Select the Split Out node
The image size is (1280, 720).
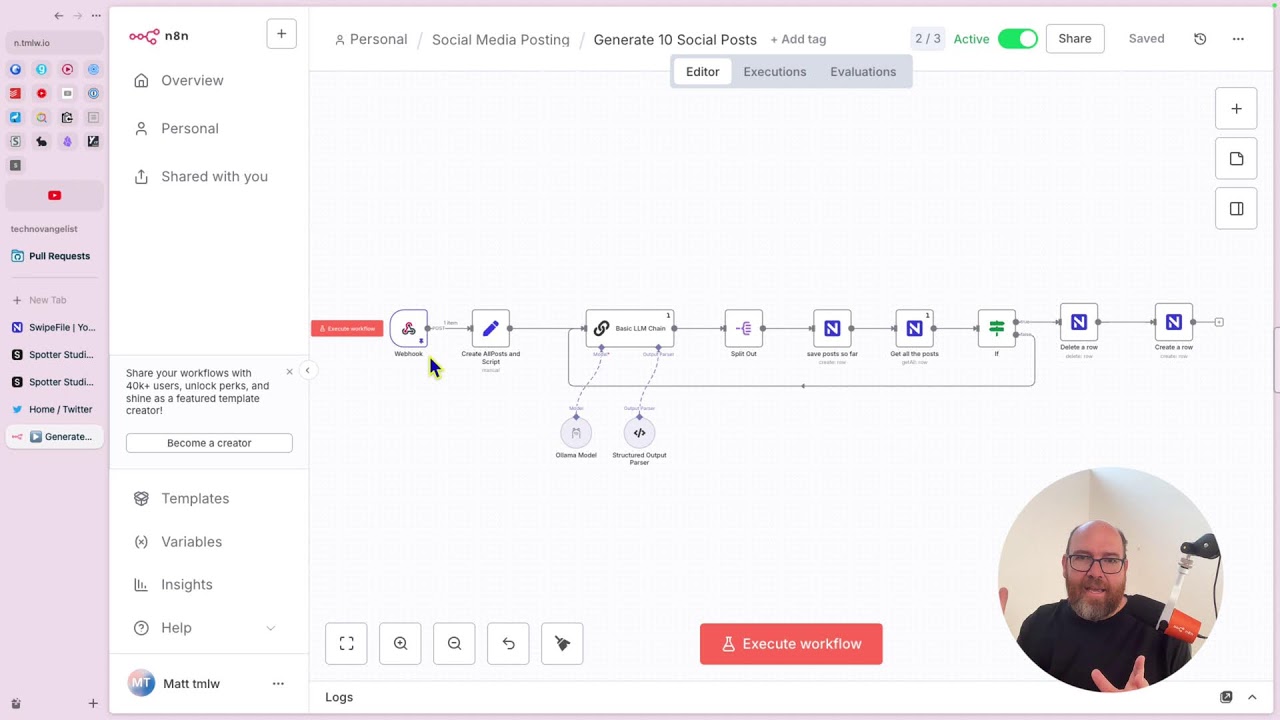743,328
